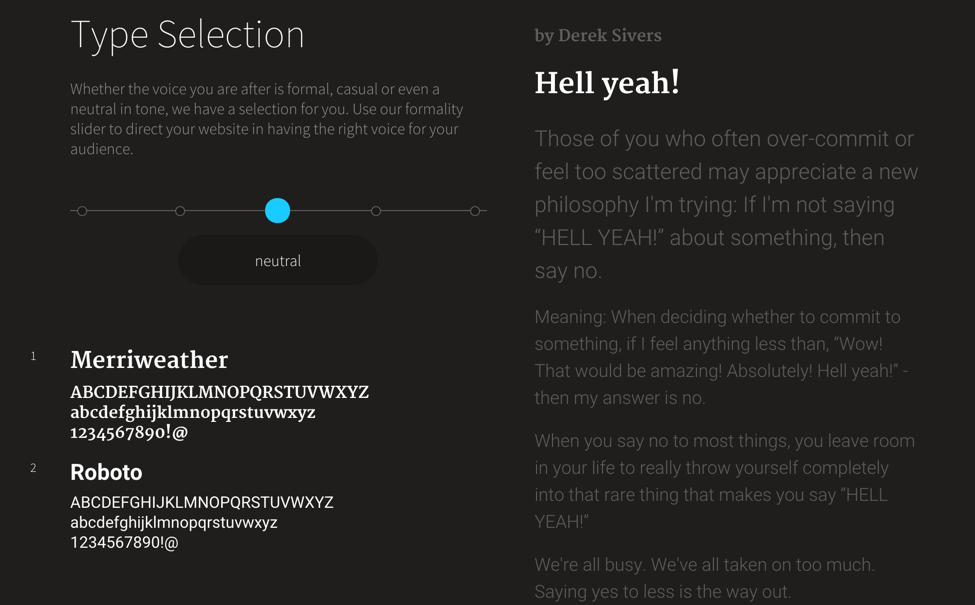The image size is (975, 605).
Task: Click the "Hell yeah!" article title
Action: (607, 83)
